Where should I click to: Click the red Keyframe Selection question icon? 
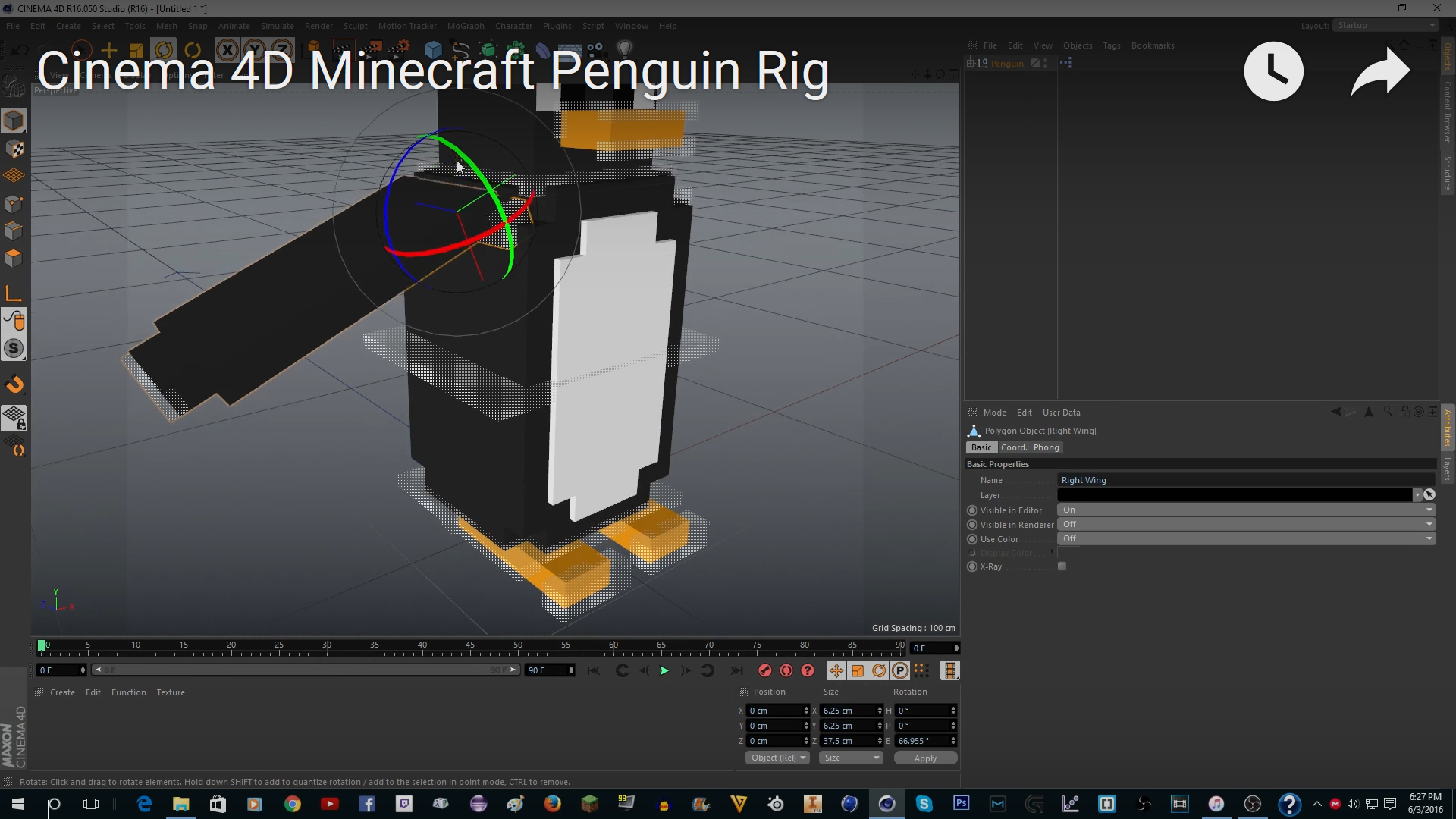(808, 670)
